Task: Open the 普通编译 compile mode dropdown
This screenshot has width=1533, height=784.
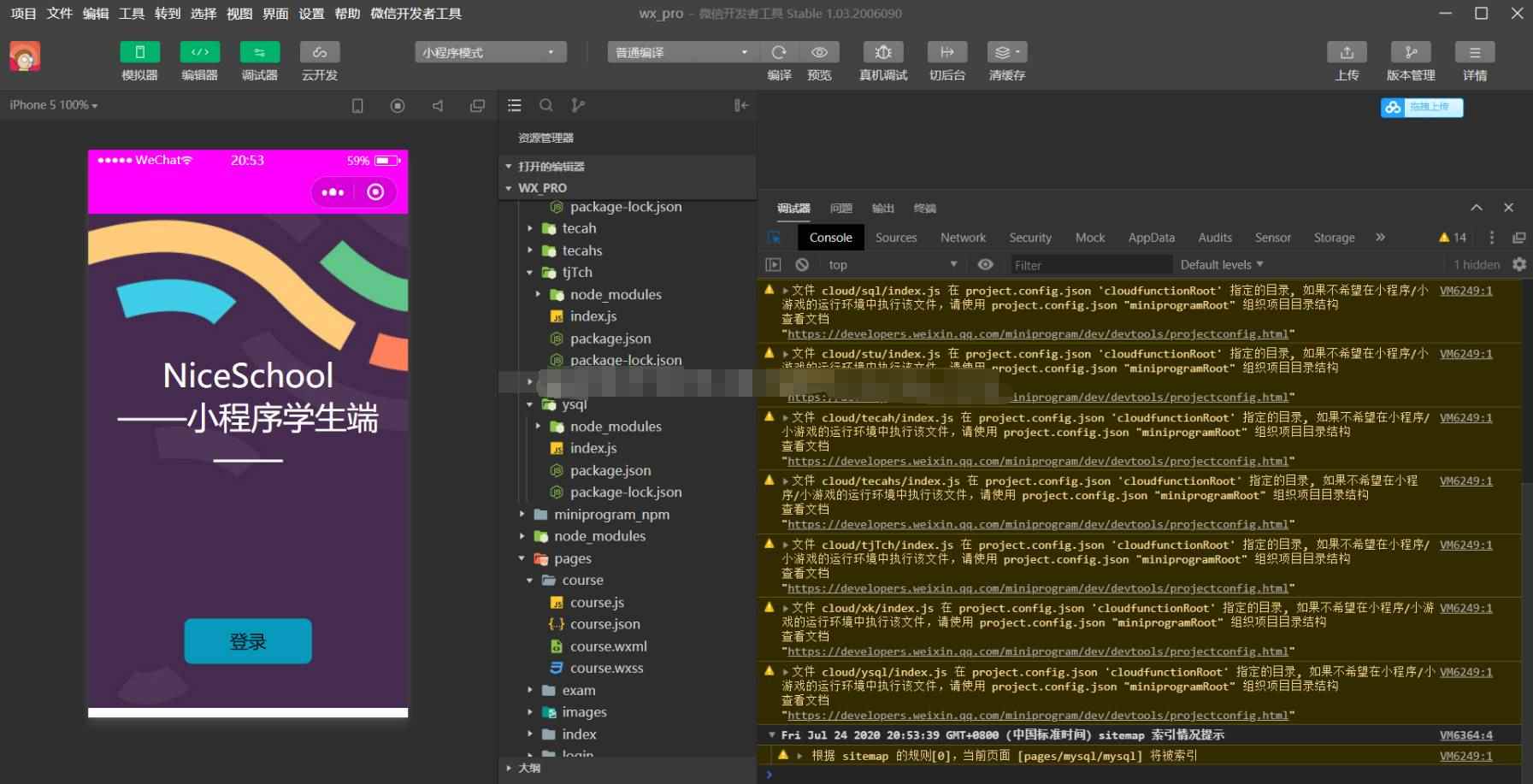Action: point(682,52)
